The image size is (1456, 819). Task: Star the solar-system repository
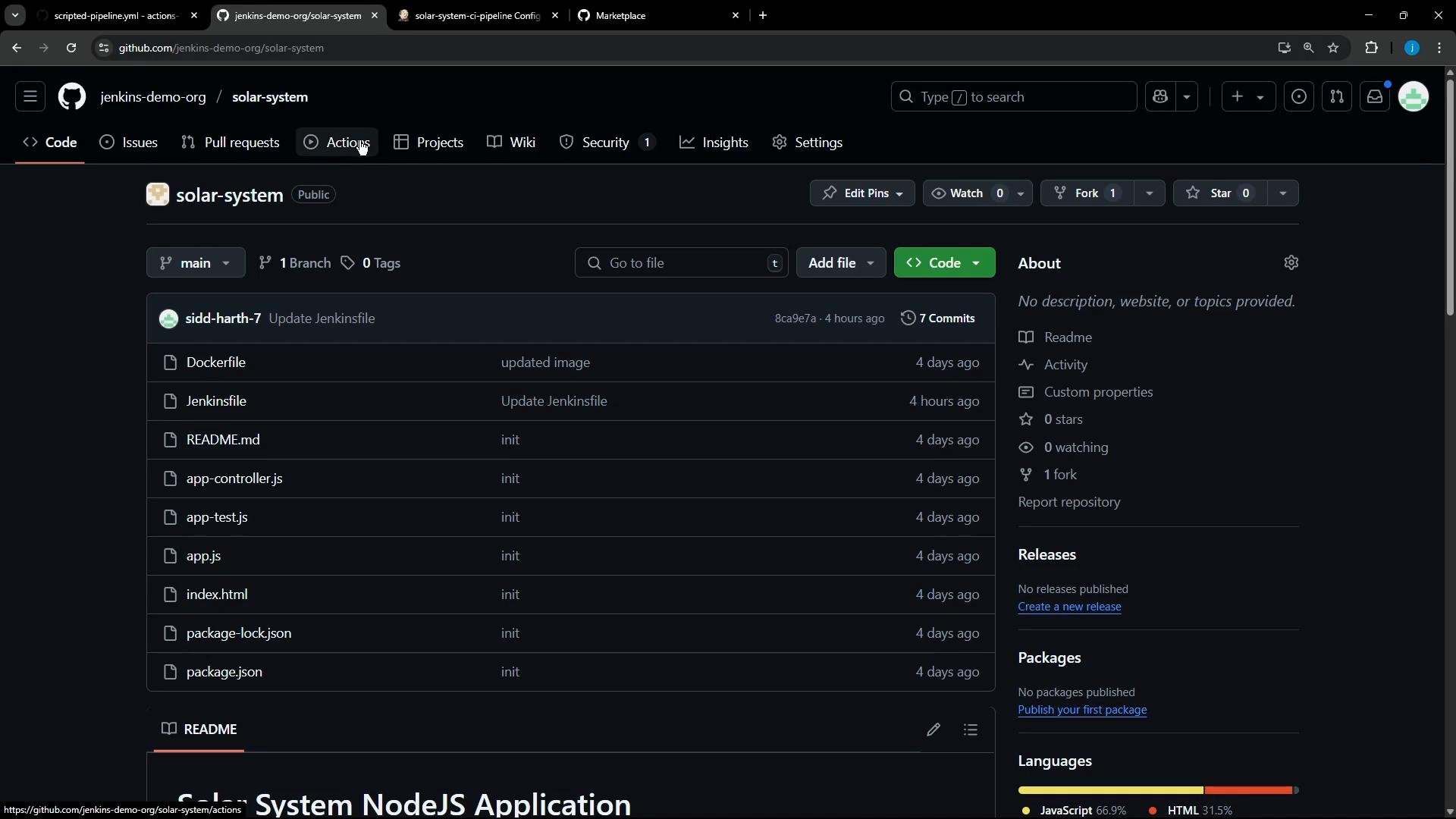coord(1219,193)
